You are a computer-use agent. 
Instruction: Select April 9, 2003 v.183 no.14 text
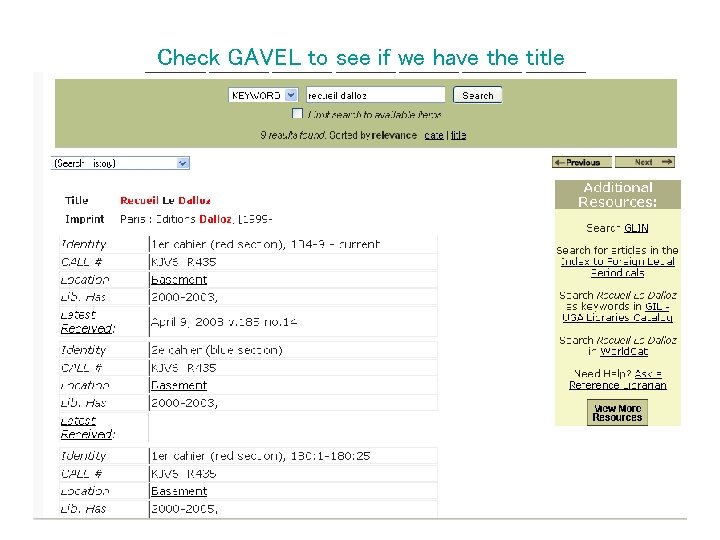click(x=224, y=322)
